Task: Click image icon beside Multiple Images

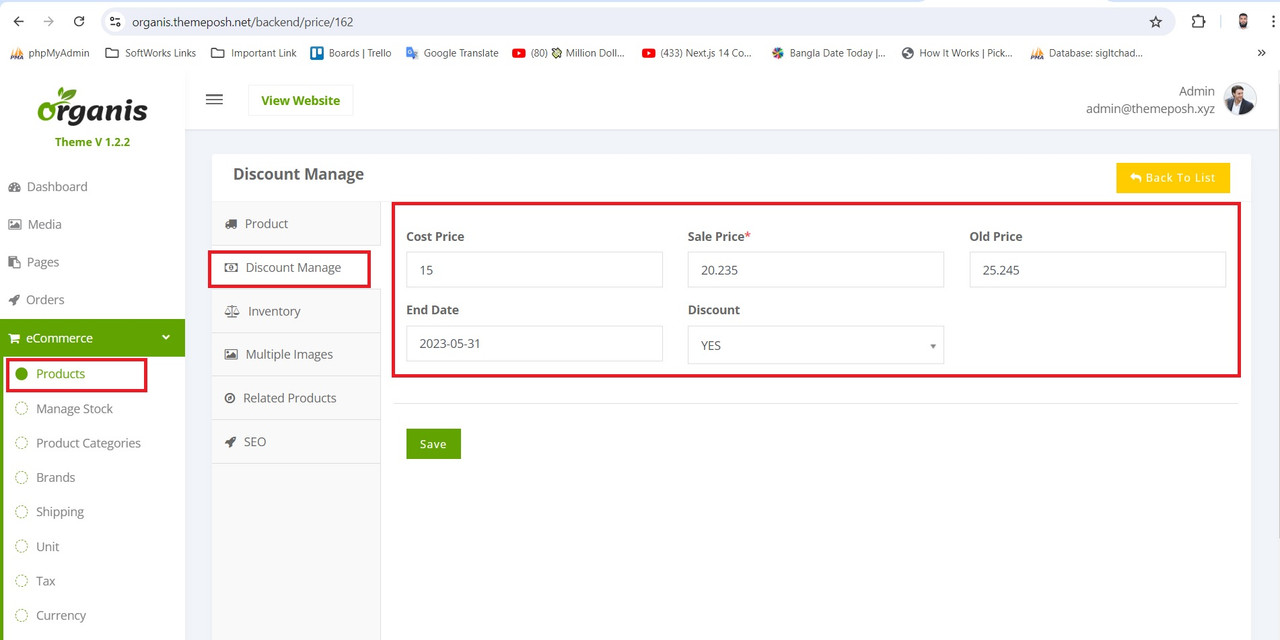Action: coord(231,355)
